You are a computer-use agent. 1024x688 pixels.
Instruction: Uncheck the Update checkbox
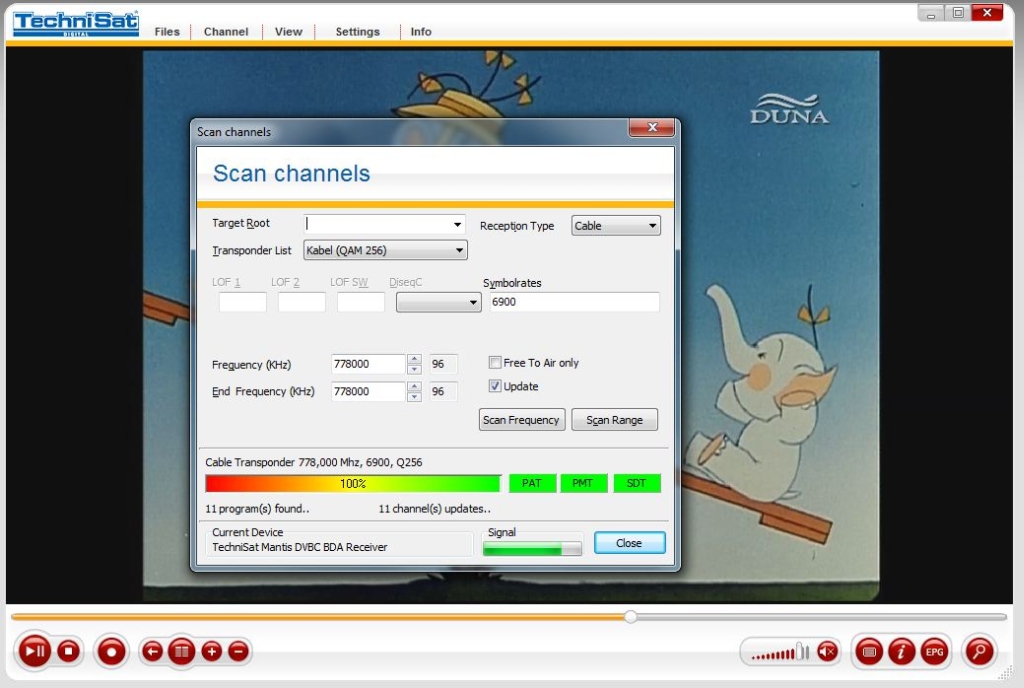click(x=495, y=386)
